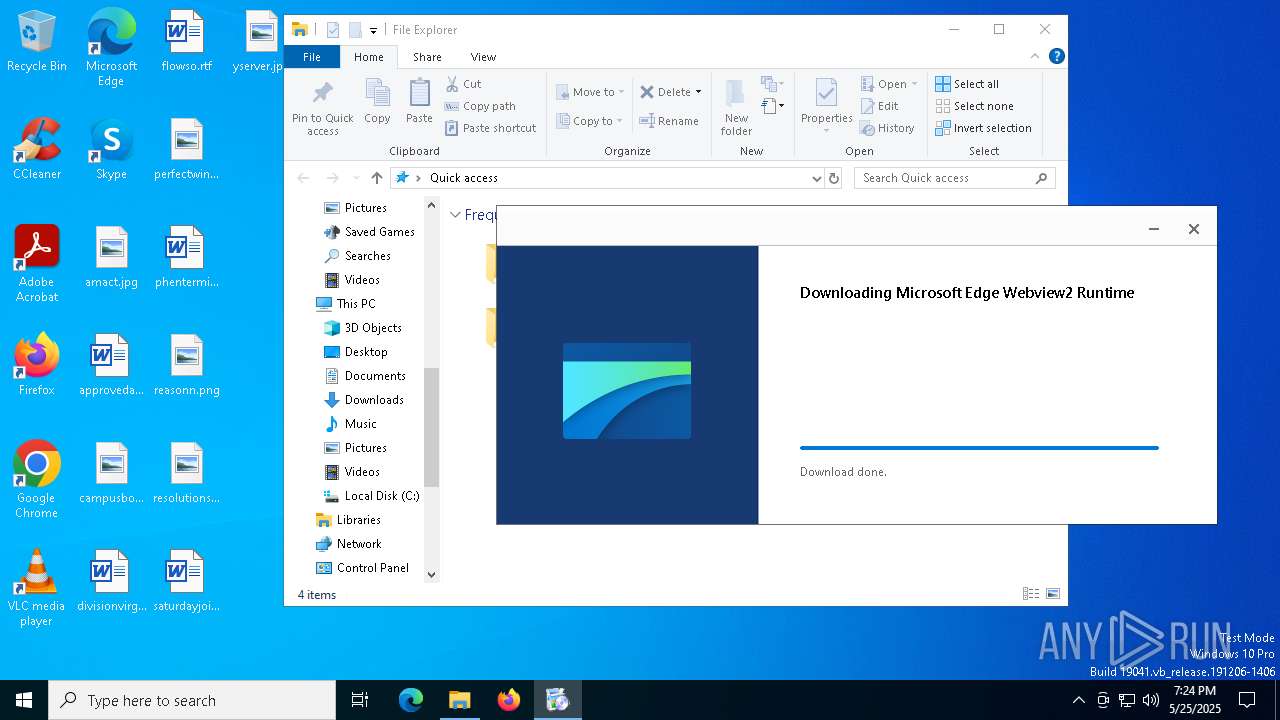Minimize the Webview2 installer dialog
Screen dimensions: 1280x720
(1153, 229)
